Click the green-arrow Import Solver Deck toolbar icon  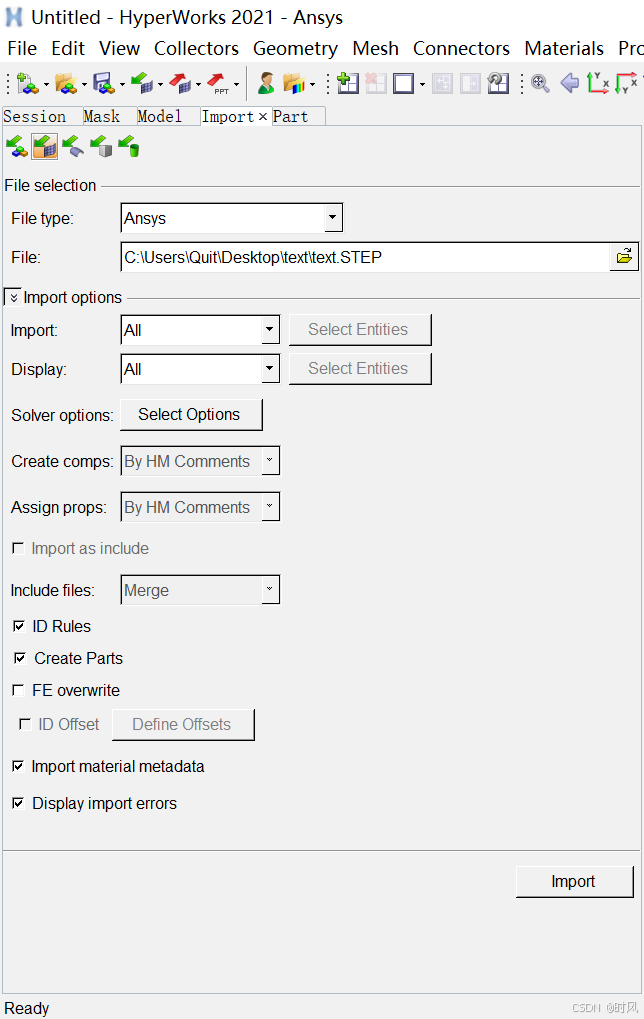pyautogui.click(x=142, y=83)
